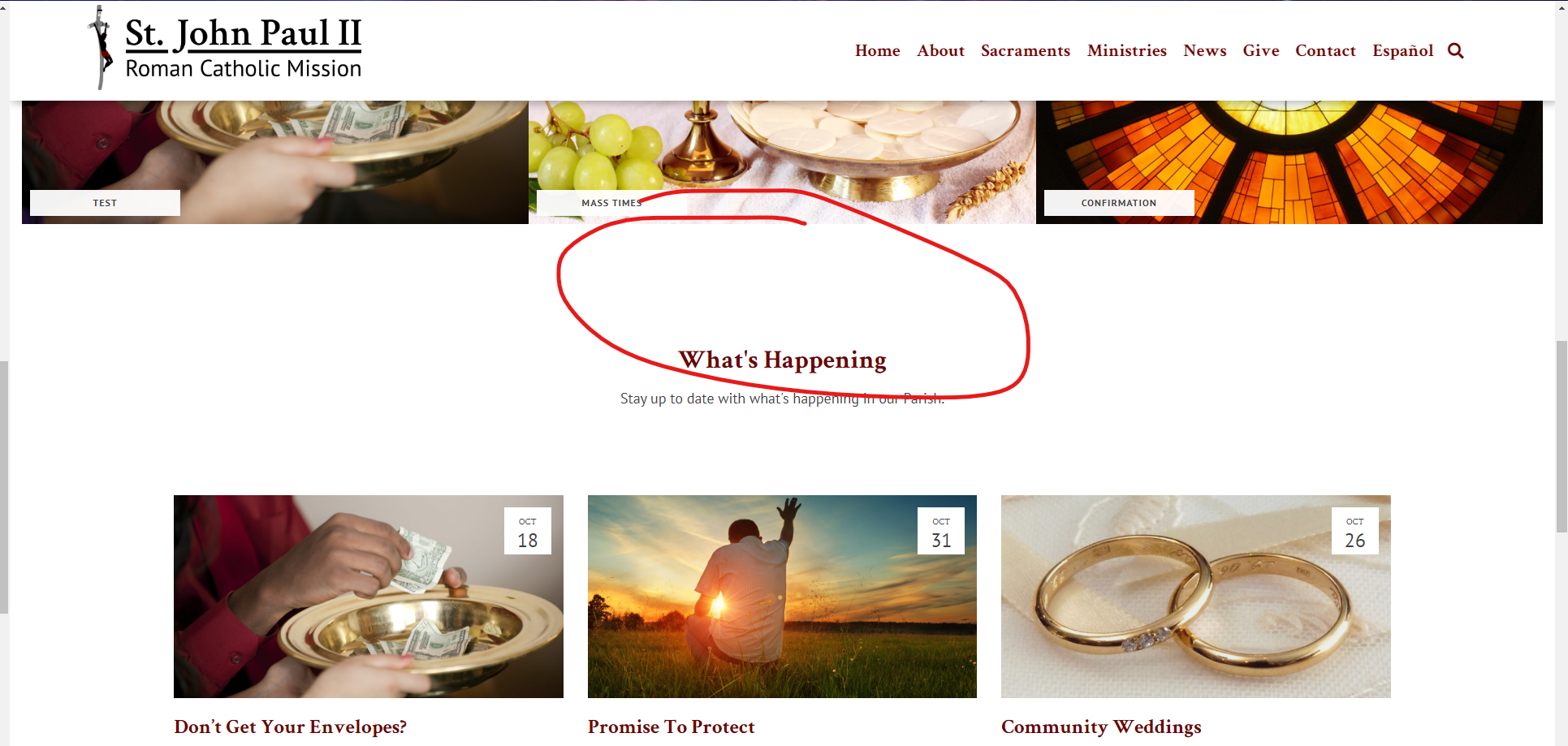Open the About menu
The height and width of the screenshot is (746, 1568).
(x=941, y=50)
